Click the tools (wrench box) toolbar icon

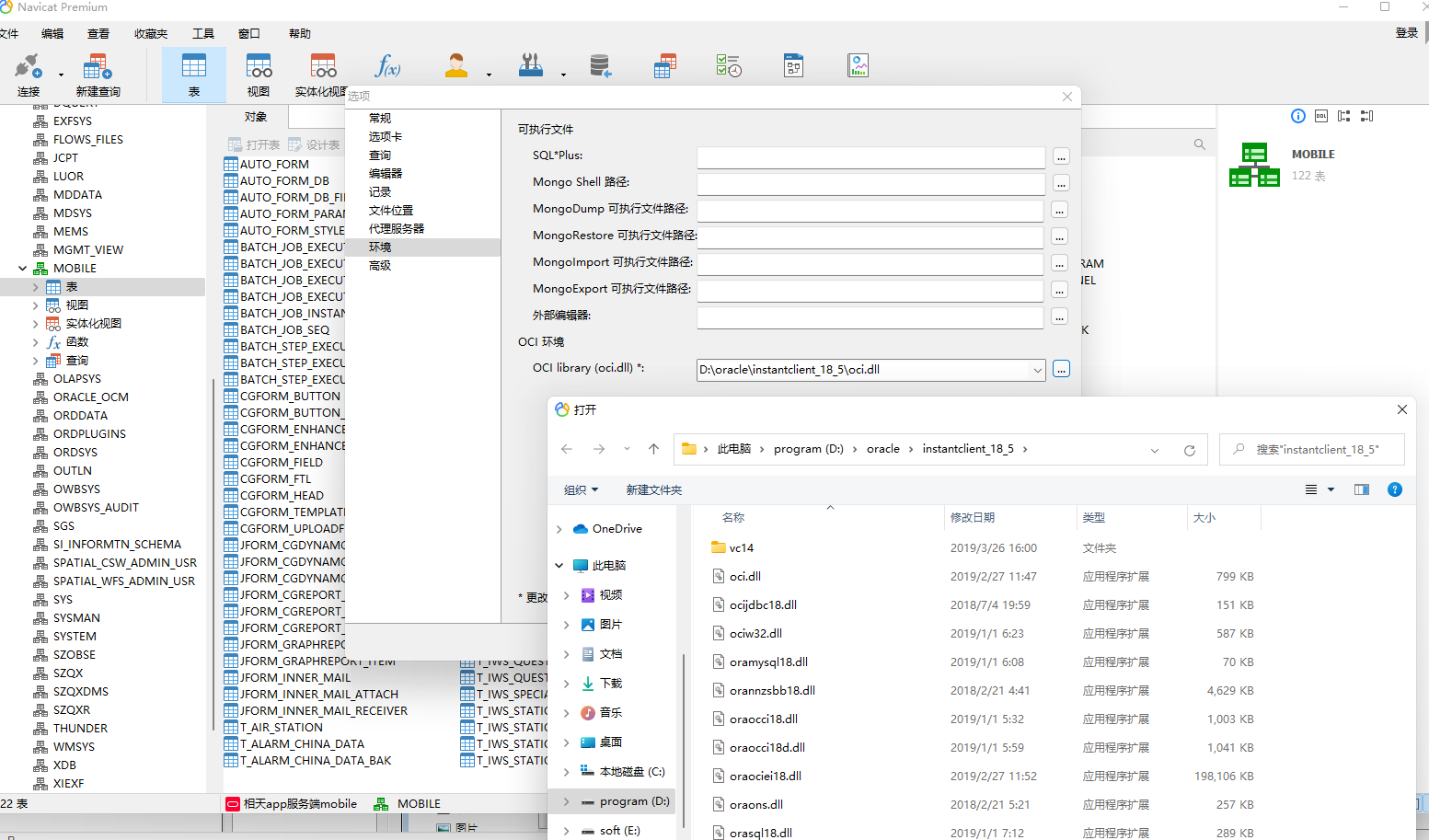(531, 66)
